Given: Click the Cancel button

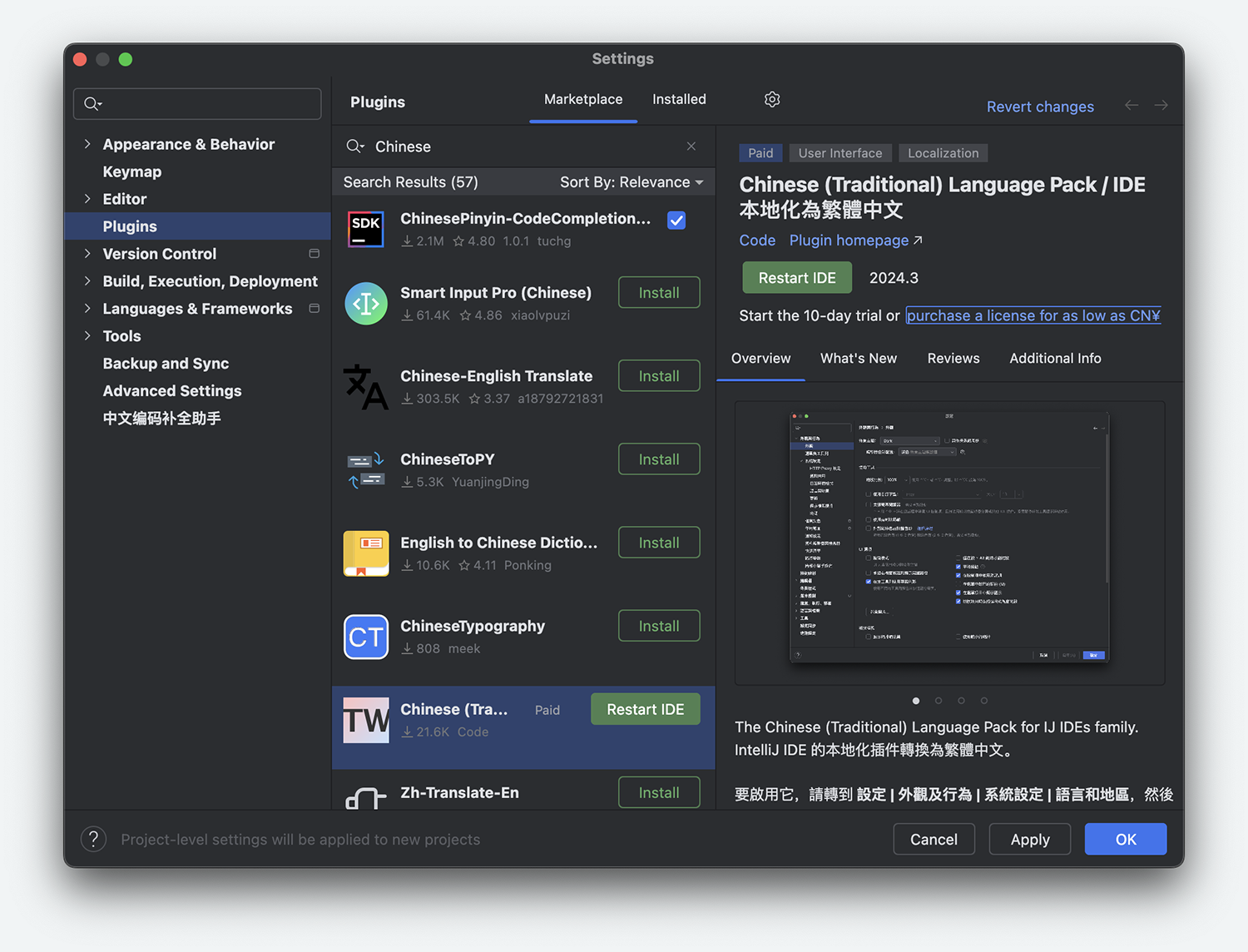Looking at the screenshot, I should (934, 839).
